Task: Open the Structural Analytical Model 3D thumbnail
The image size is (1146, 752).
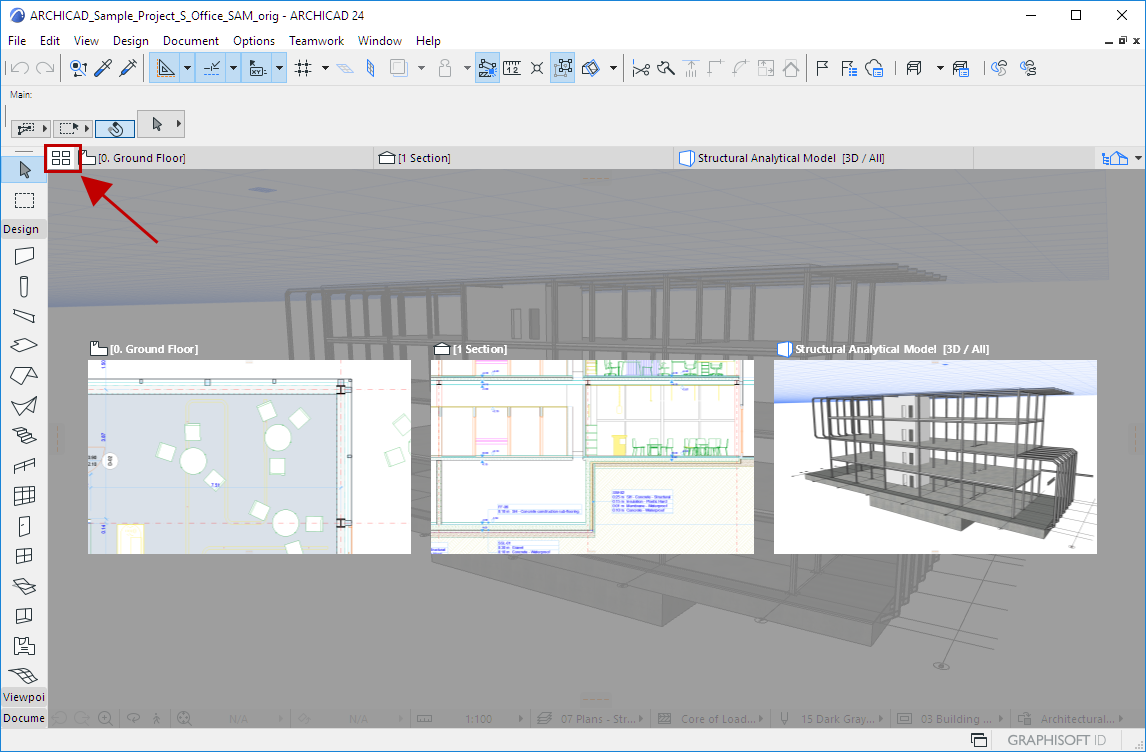Action: 935,456
